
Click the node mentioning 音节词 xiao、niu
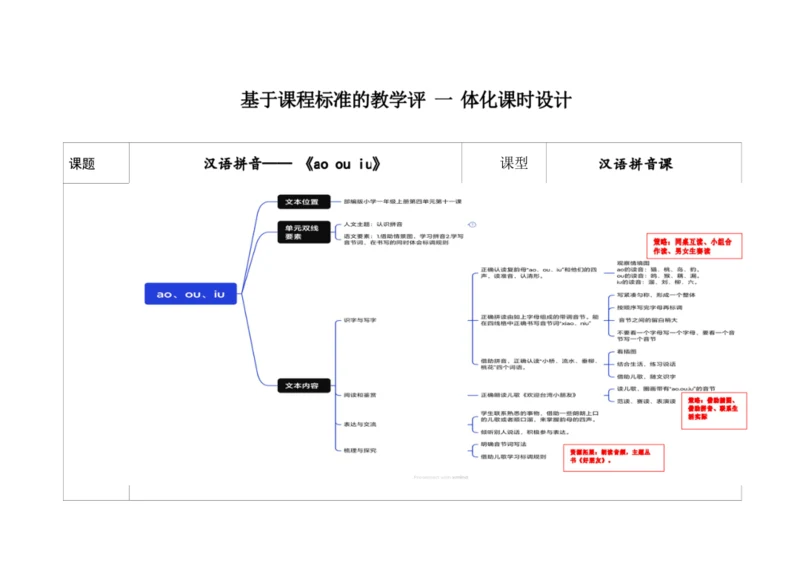pos(539,320)
